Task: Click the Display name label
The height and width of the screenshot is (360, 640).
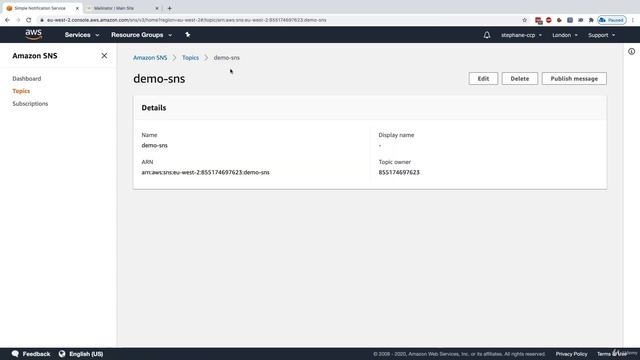Action: (396, 135)
